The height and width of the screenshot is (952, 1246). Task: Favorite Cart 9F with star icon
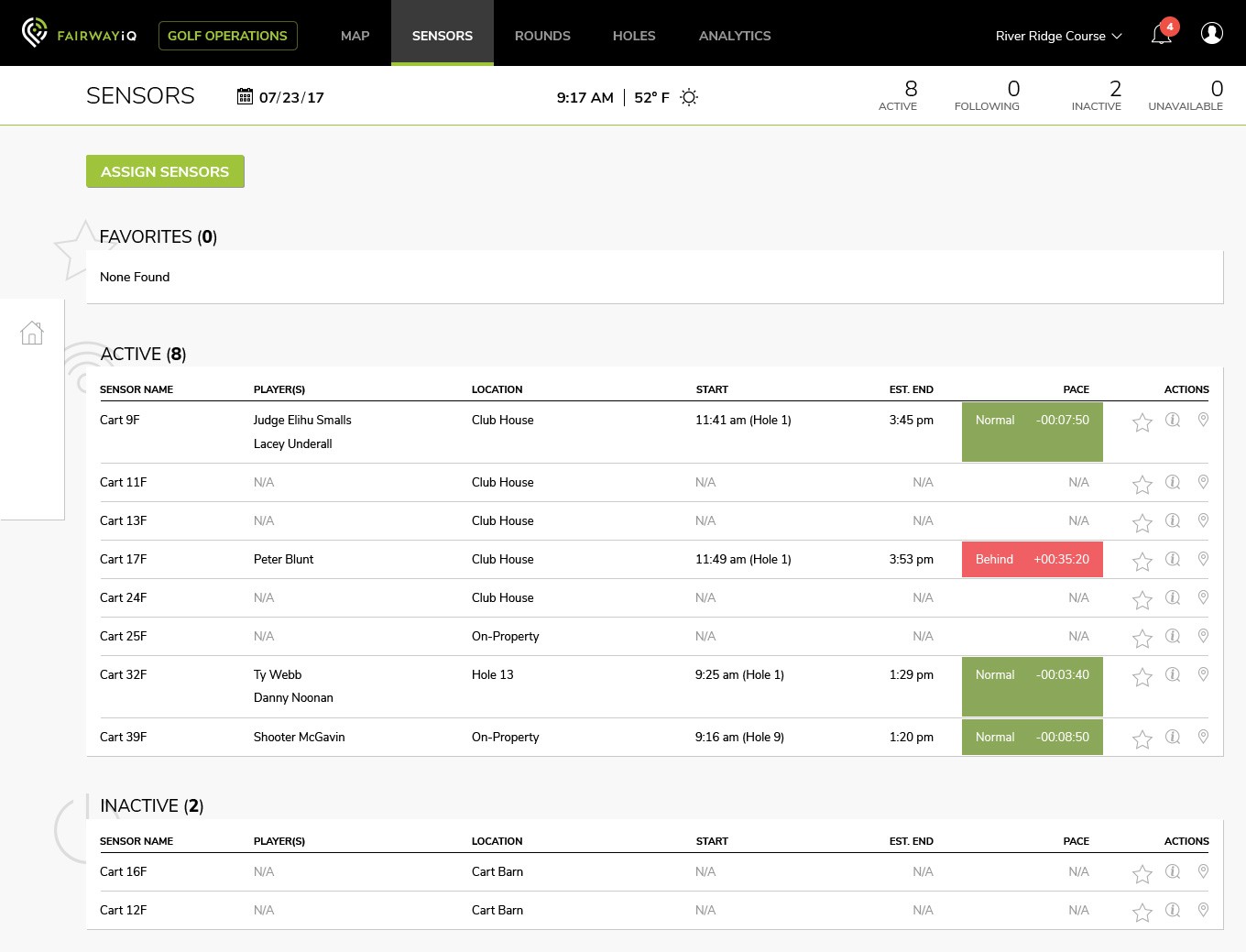(x=1142, y=422)
